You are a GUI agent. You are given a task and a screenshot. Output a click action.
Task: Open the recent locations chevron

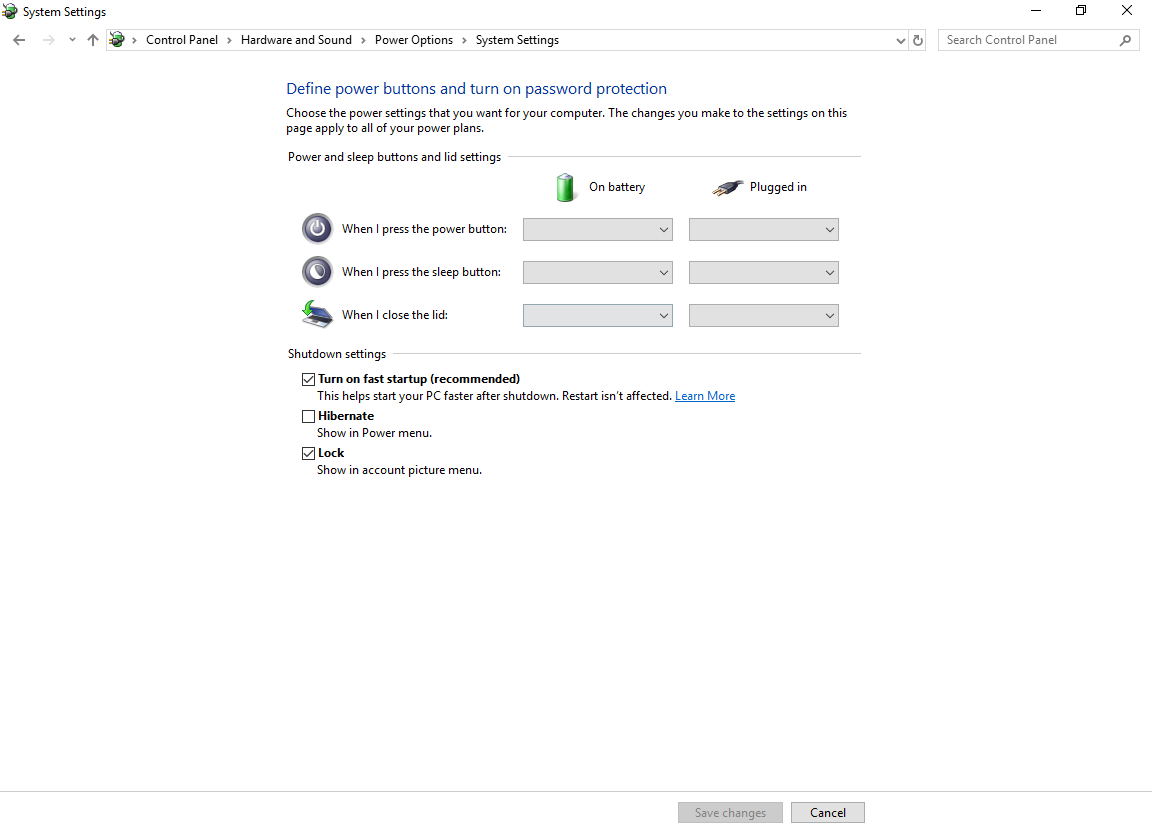click(x=72, y=40)
